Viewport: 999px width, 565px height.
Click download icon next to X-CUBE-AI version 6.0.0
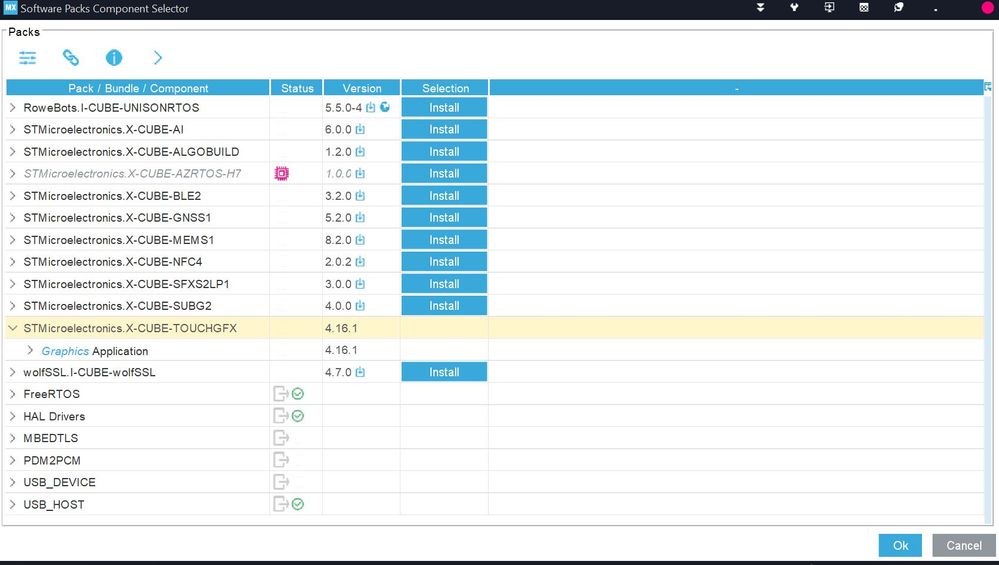[360, 129]
